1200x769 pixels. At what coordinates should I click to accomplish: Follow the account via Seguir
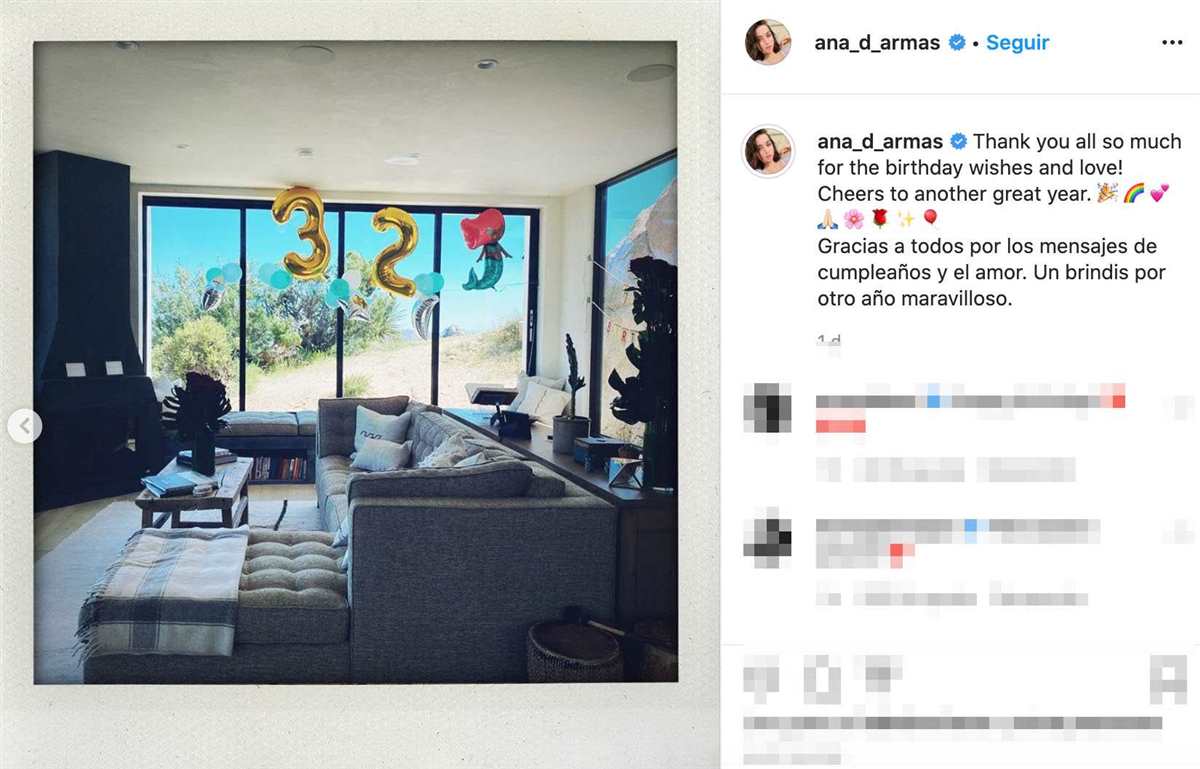(1017, 43)
